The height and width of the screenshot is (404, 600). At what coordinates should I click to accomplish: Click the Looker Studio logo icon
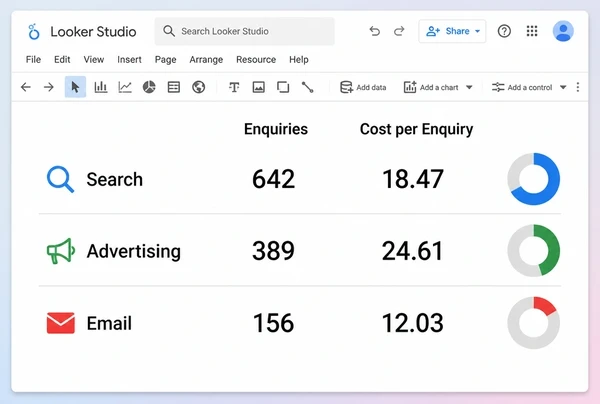[x=34, y=31]
